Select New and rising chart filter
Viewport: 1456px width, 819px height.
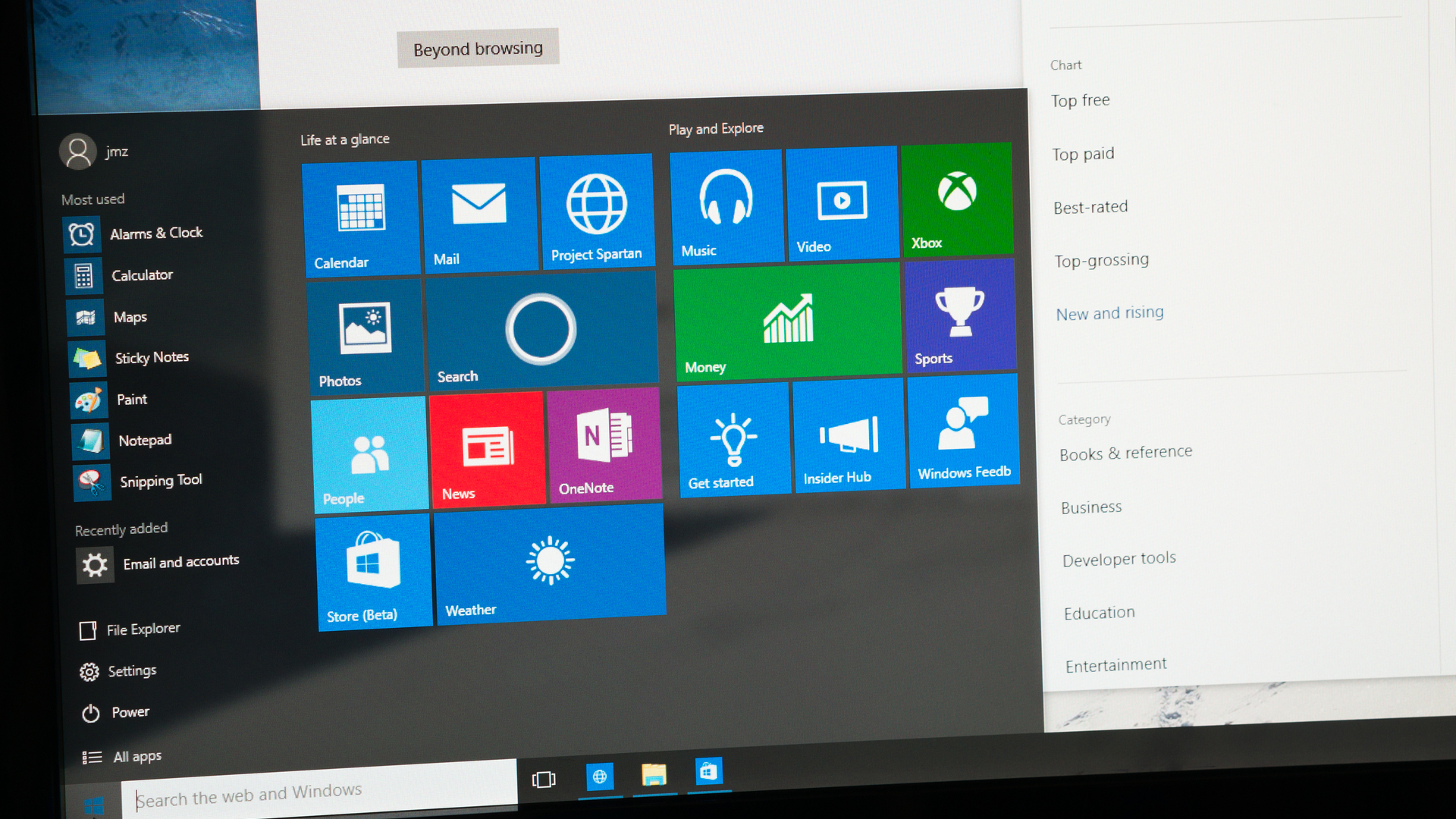1109,312
